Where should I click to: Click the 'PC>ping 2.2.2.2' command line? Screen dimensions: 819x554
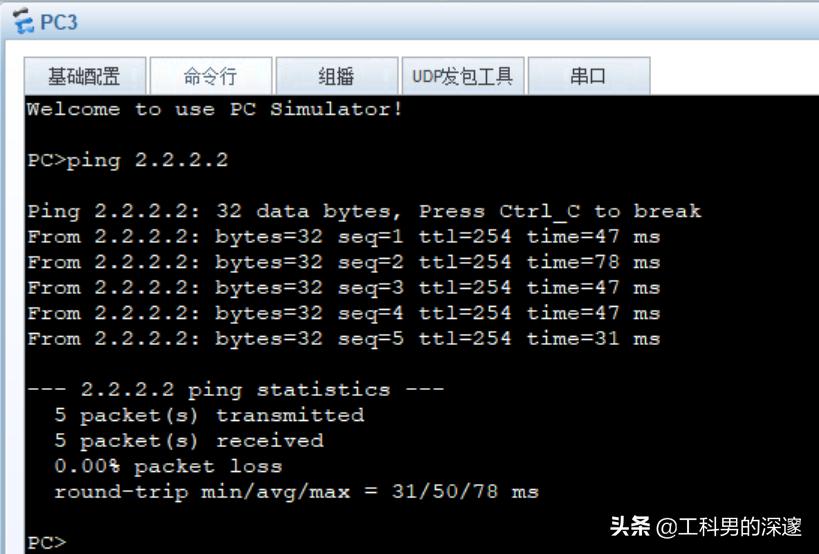(127, 160)
